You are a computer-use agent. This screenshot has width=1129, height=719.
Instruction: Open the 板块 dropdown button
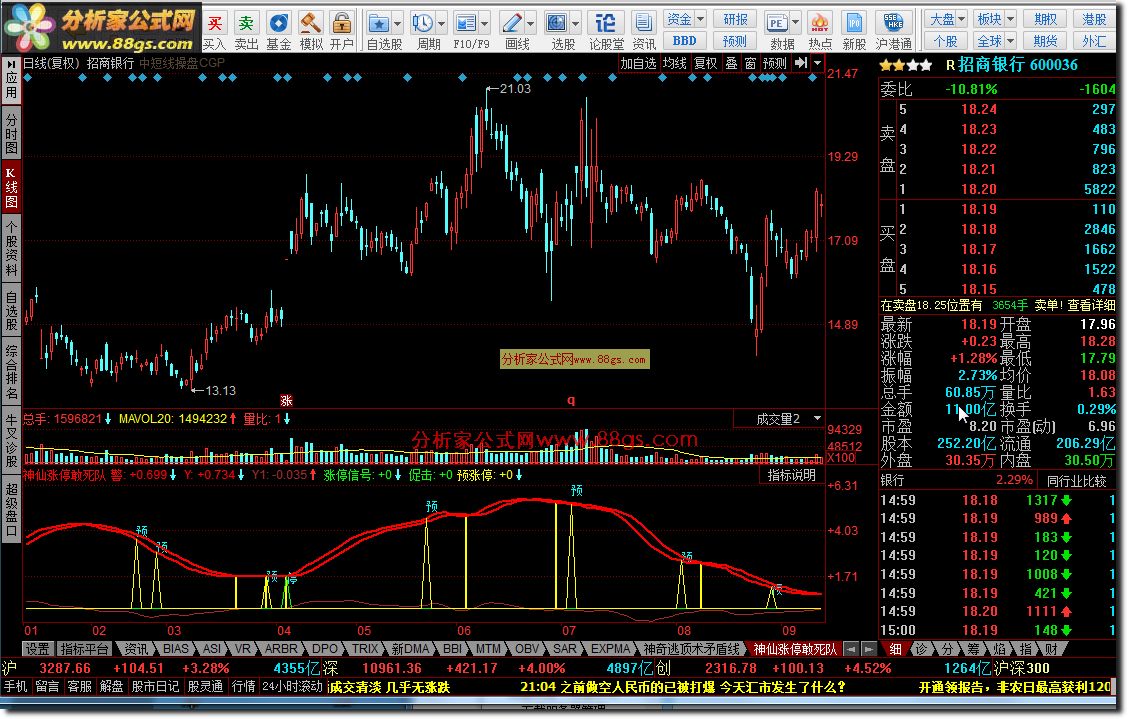pos(996,19)
